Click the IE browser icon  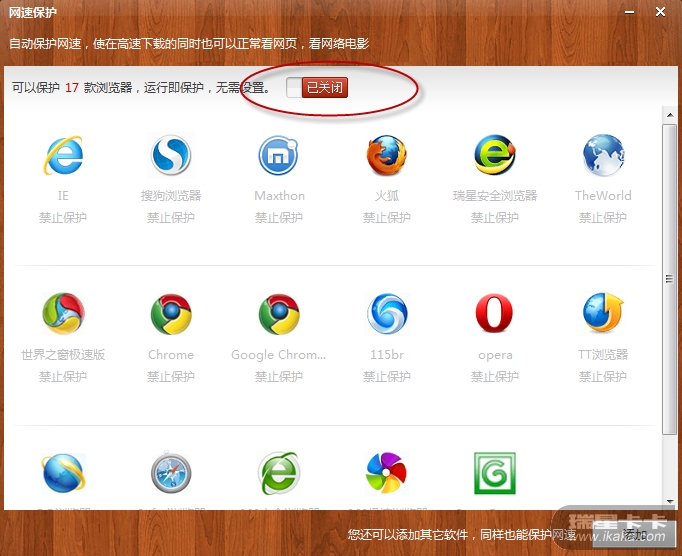click(x=63, y=155)
